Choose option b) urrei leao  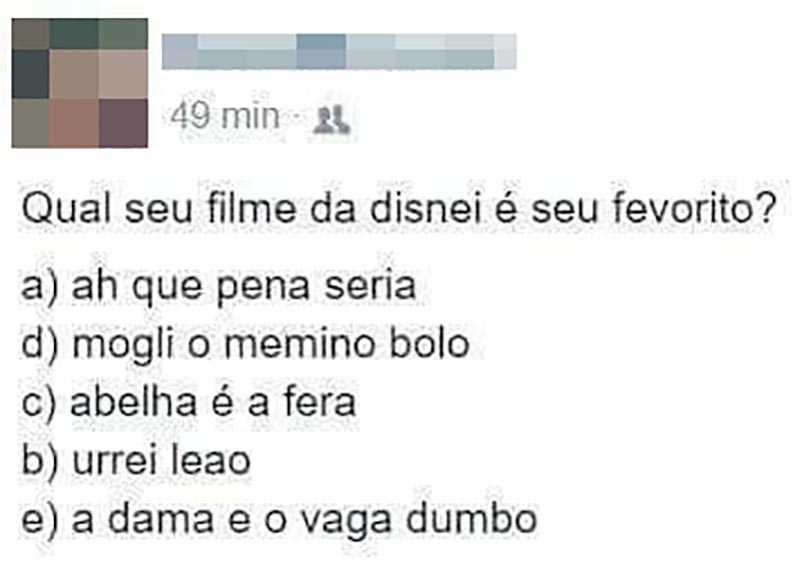[136, 460]
